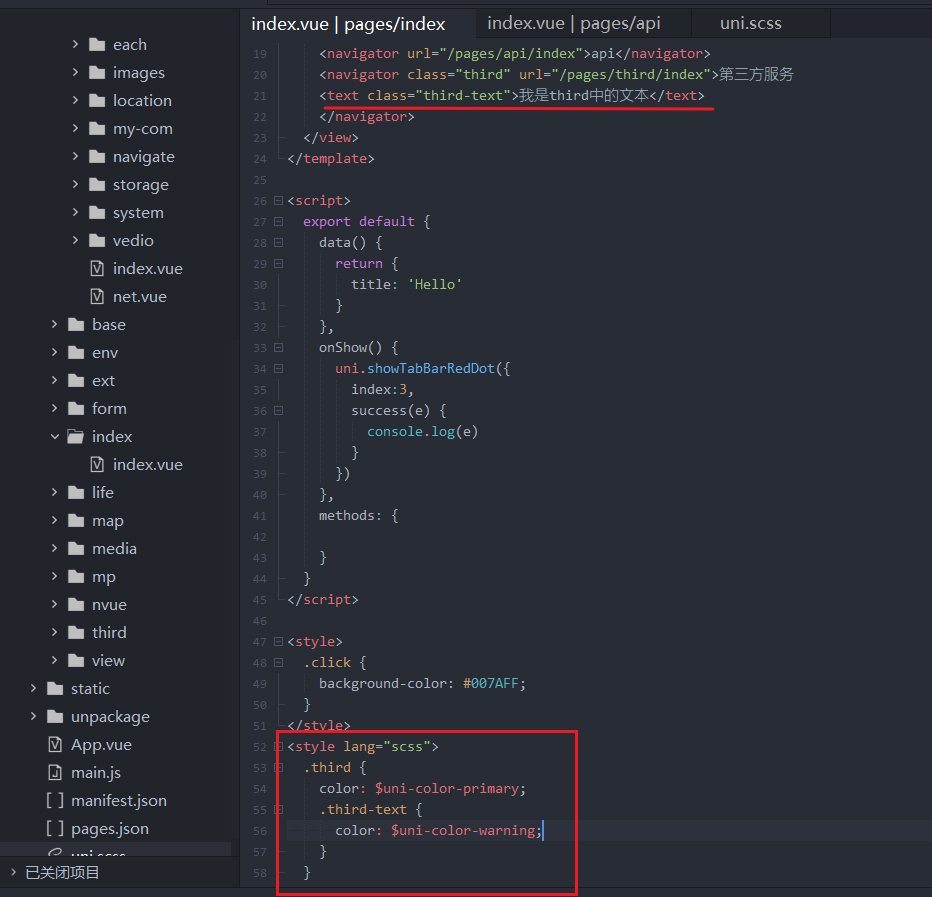Fold the data() function on line 28
Image resolution: width=932 pixels, height=897 pixels.
(x=278, y=243)
